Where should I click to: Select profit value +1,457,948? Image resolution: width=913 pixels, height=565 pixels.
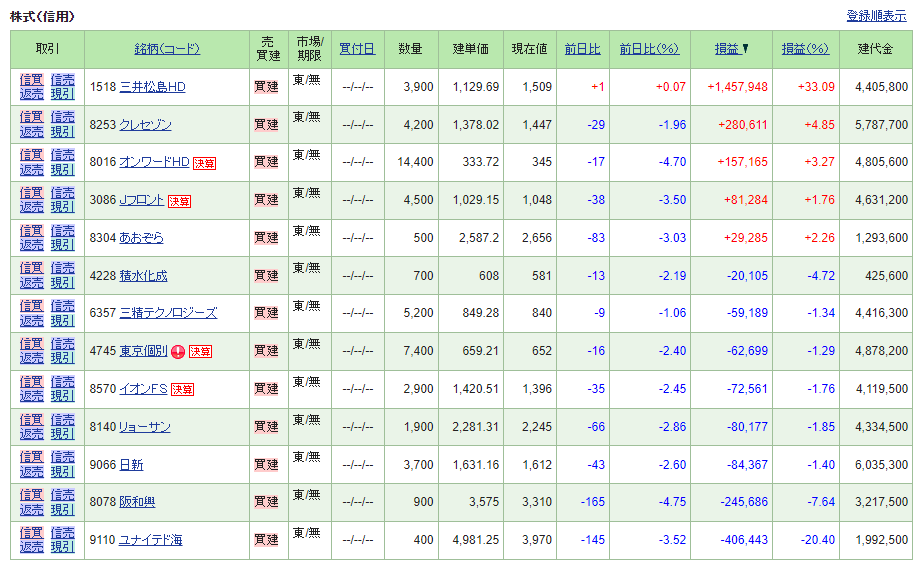pyautogui.click(x=737, y=87)
